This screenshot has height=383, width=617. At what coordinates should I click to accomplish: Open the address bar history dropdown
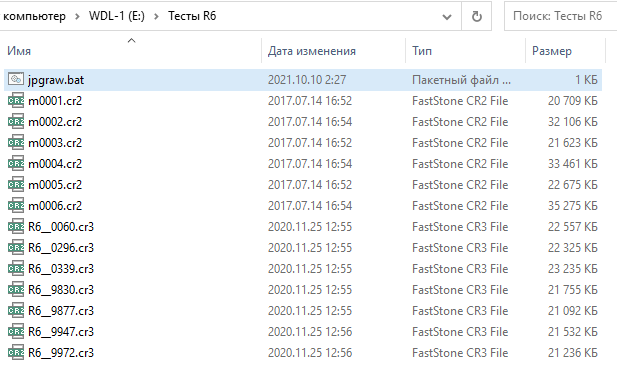click(x=447, y=17)
